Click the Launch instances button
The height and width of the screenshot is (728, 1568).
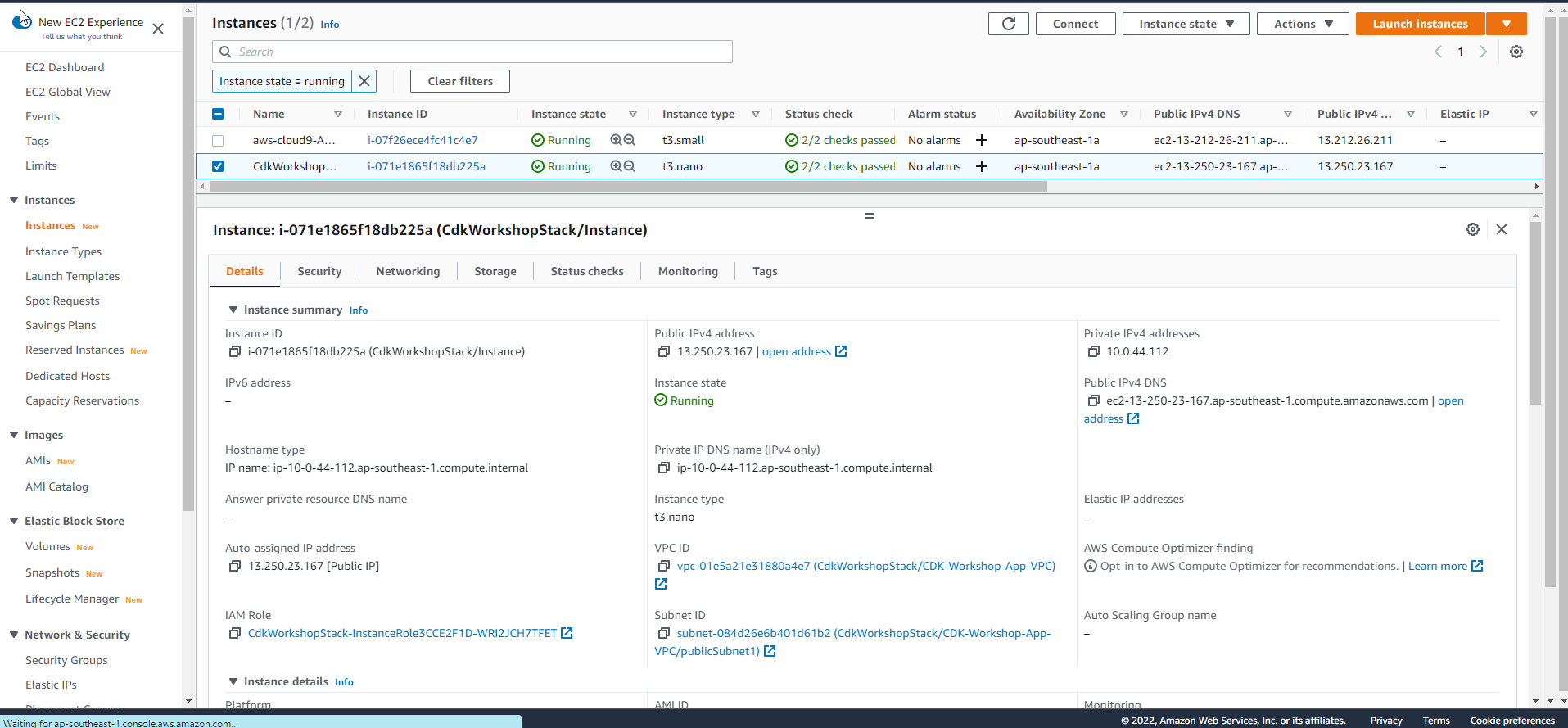coord(1420,24)
